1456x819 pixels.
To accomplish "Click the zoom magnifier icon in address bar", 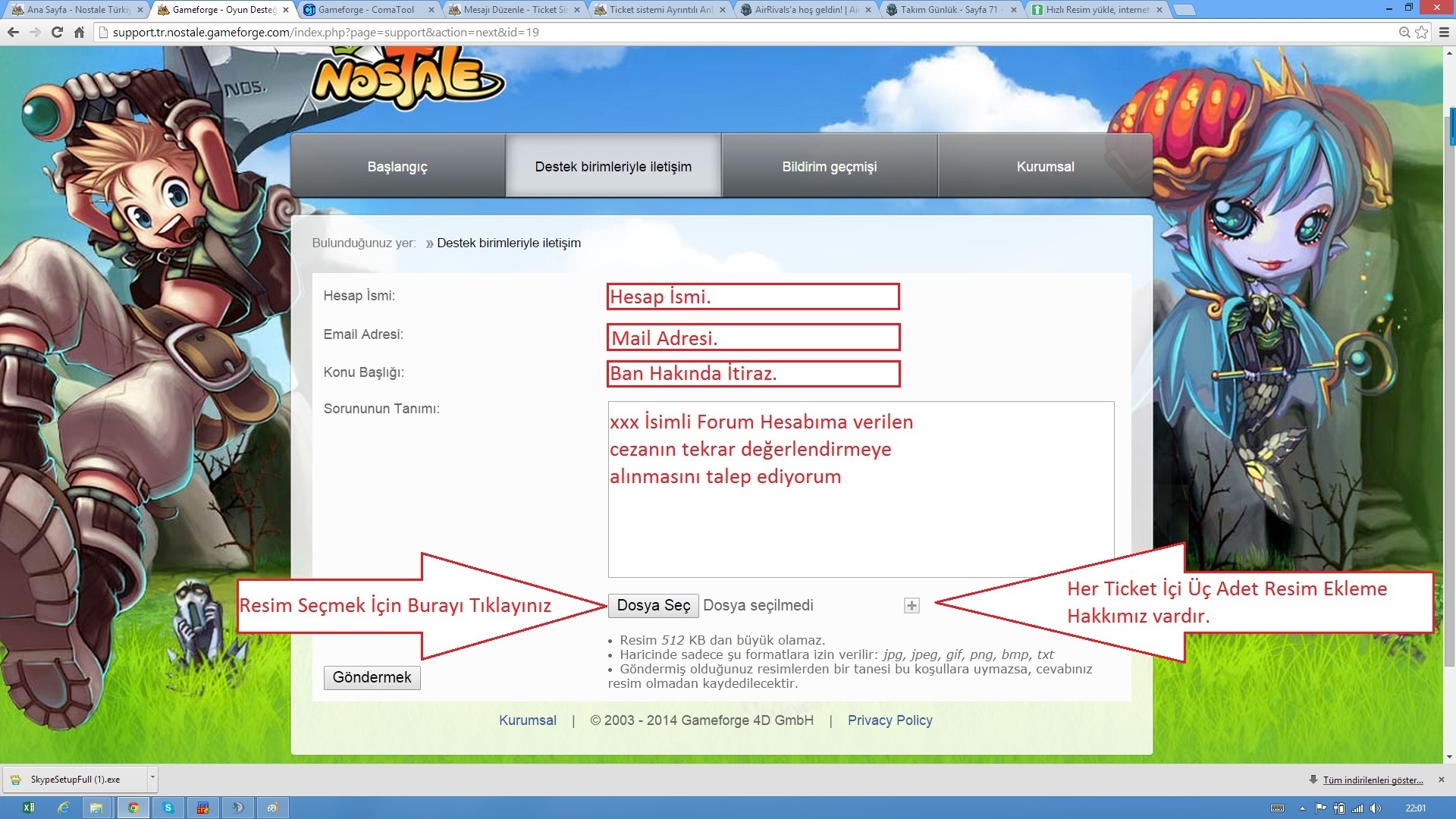I will pyautogui.click(x=1404, y=32).
